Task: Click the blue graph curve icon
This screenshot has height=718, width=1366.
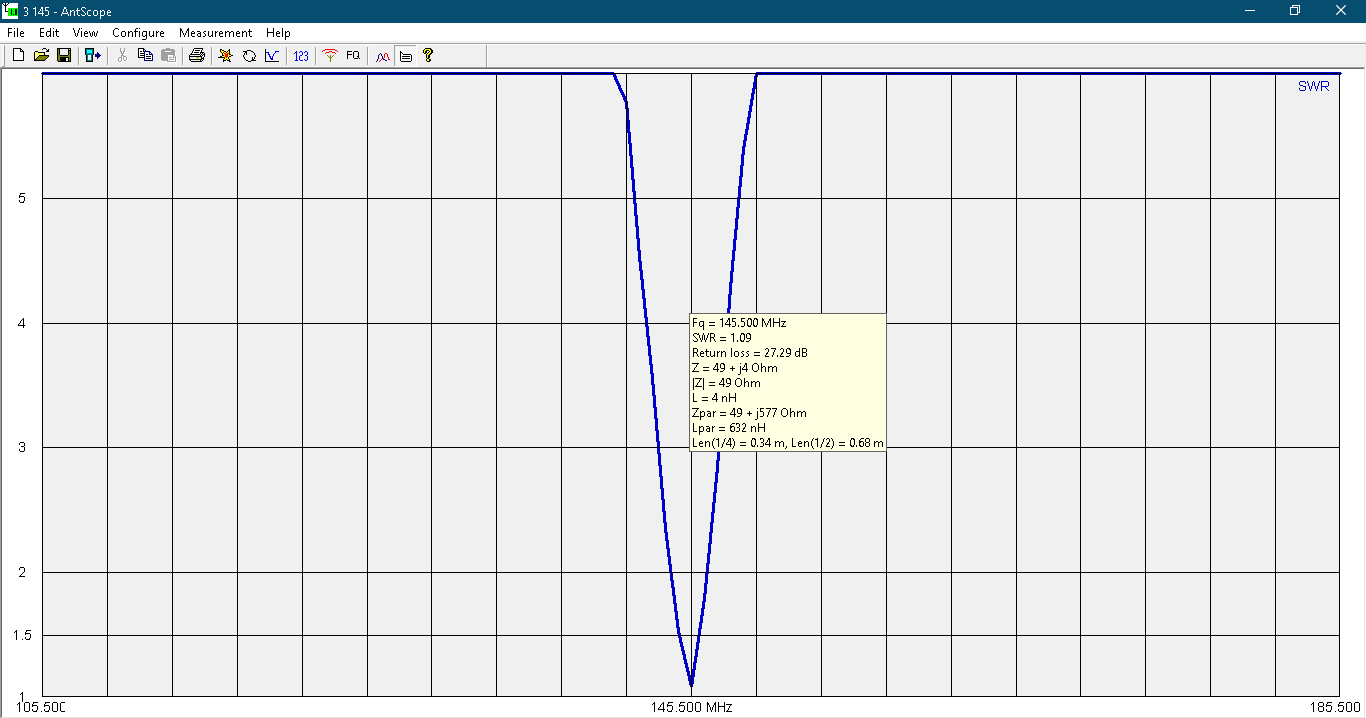Action: (272, 56)
